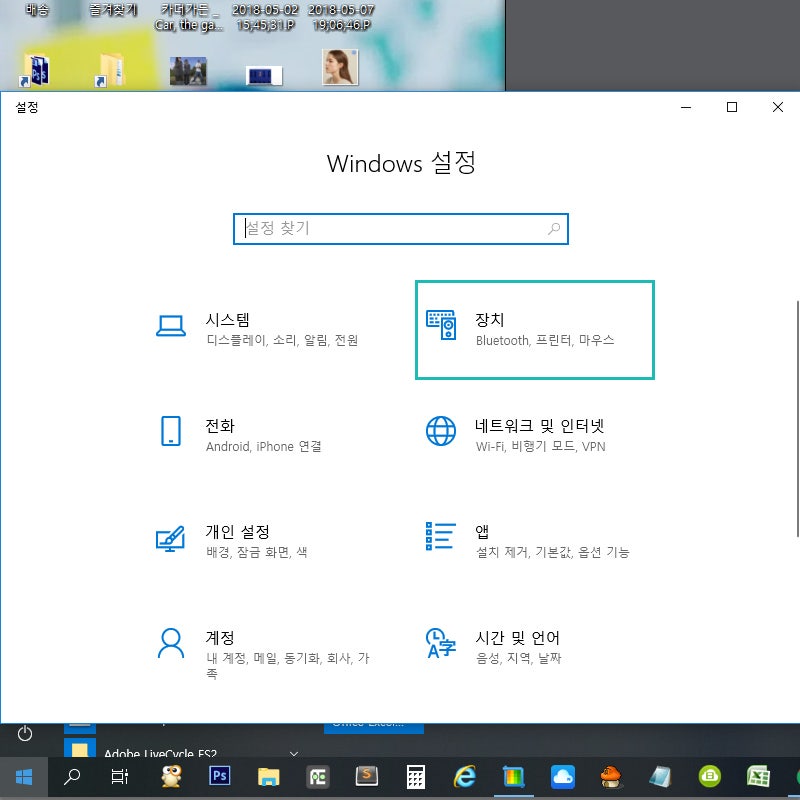Click the Bluetooth, 프린터, 마우스 description
This screenshot has width=800, height=800.
tap(545, 340)
